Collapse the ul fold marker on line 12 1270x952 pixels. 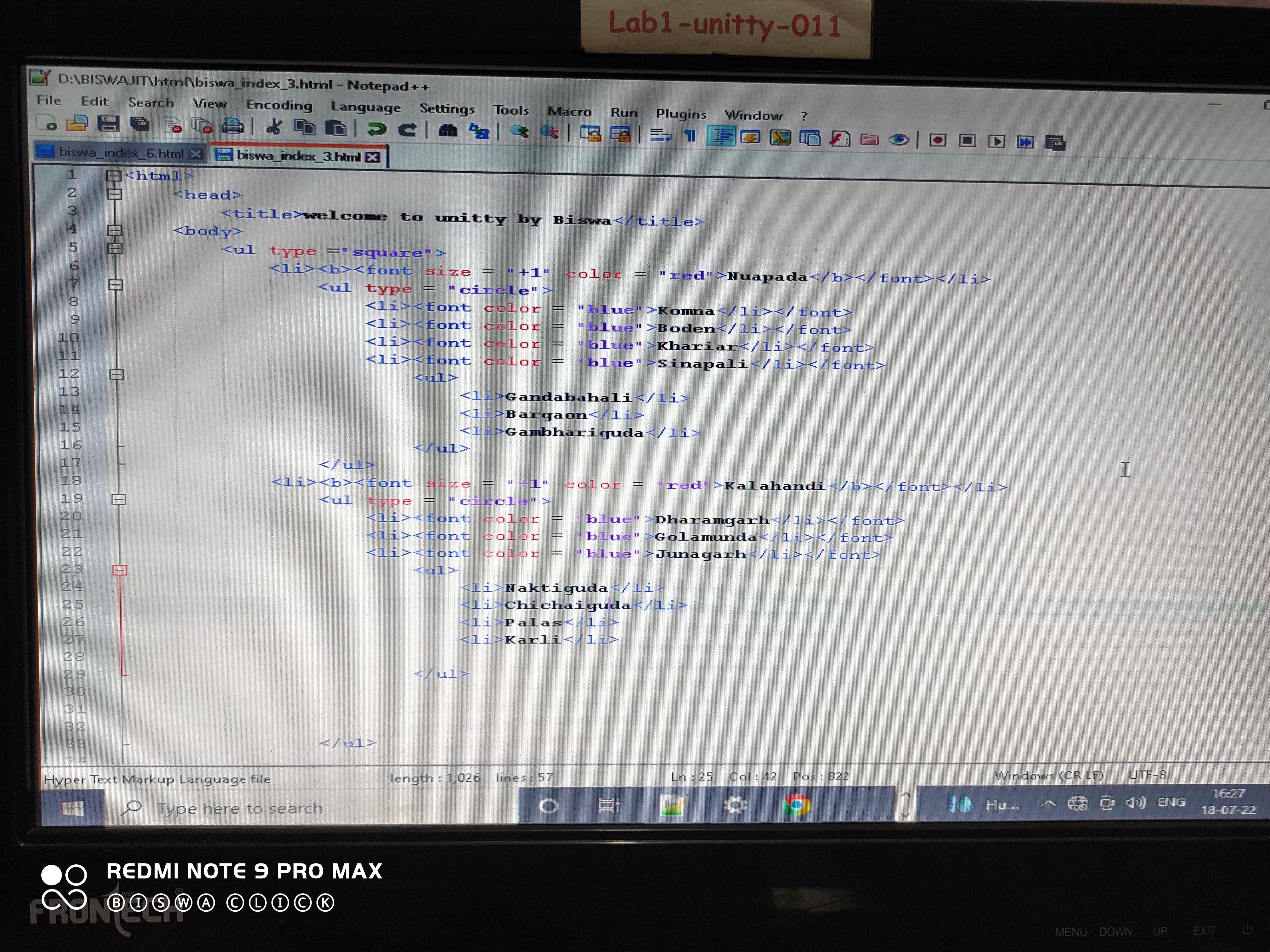coord(117,375)
